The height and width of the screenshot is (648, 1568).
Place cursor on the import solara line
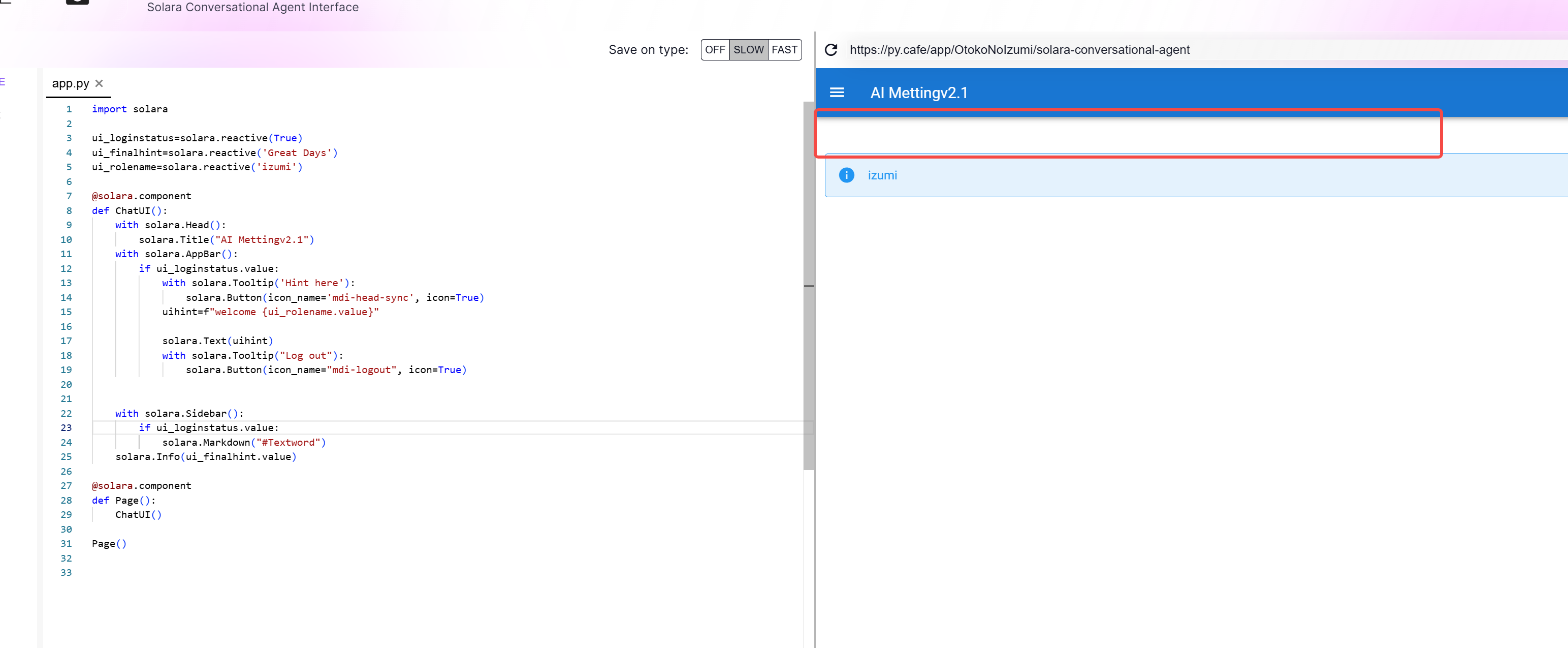coord(130,109)
